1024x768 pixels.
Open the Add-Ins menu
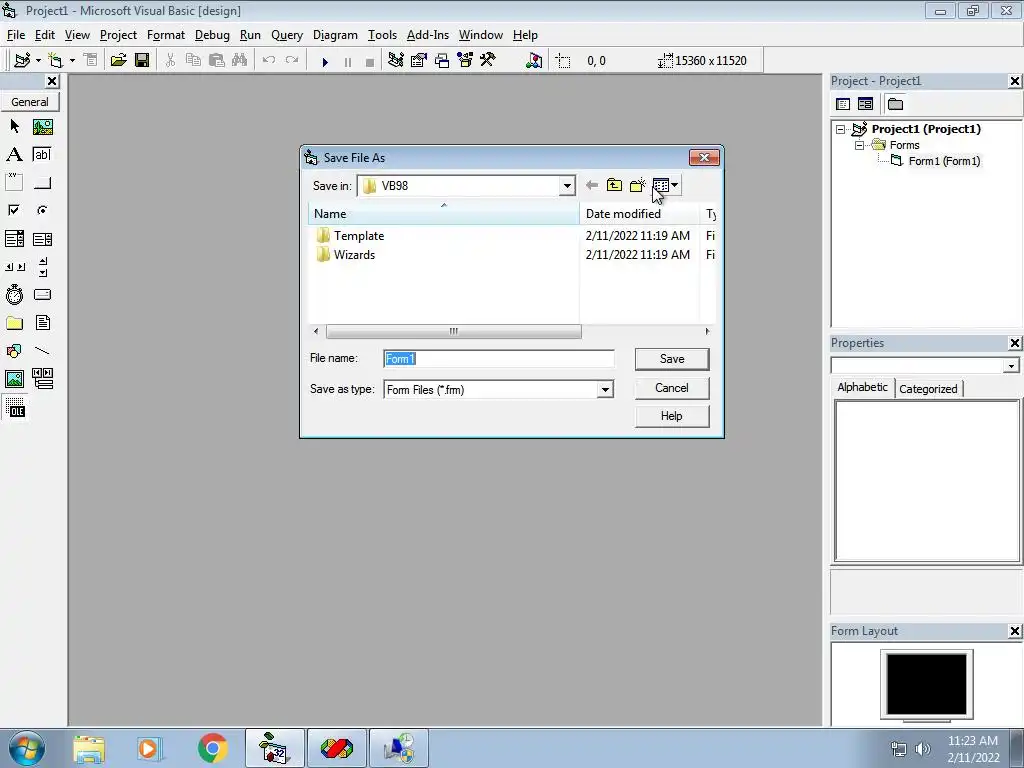pyautogui.click(x=428, y=35)
